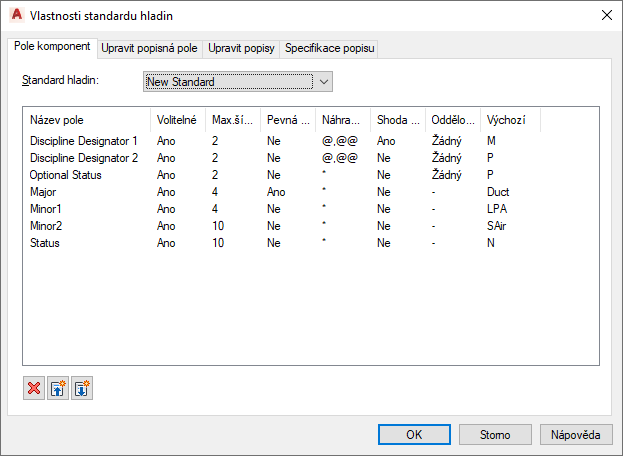Click the red X delete field icon
The height and width of the screenshot is (456, 623).
coord(34,389)
